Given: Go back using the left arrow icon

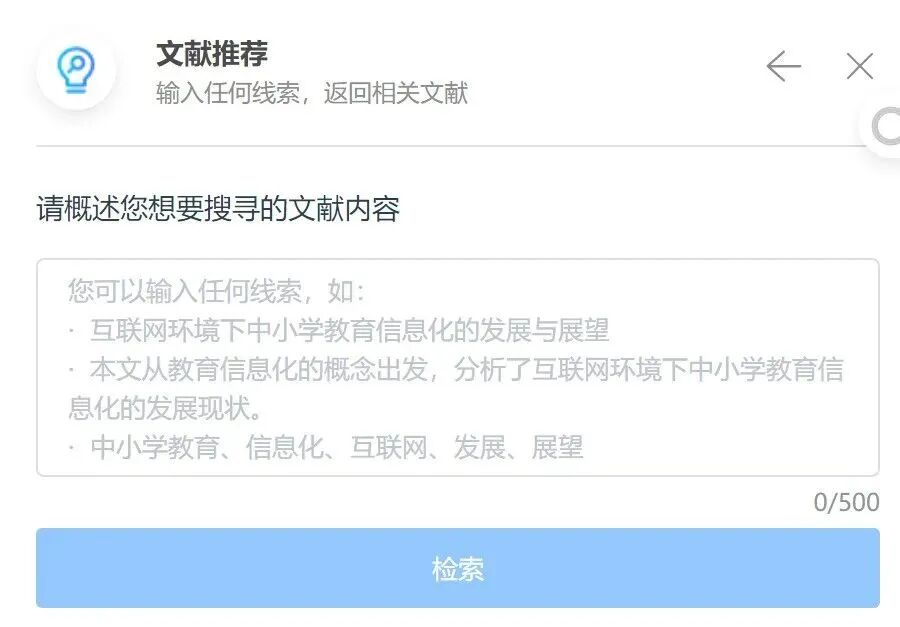Looking at the screenshot, I should 783,66.
